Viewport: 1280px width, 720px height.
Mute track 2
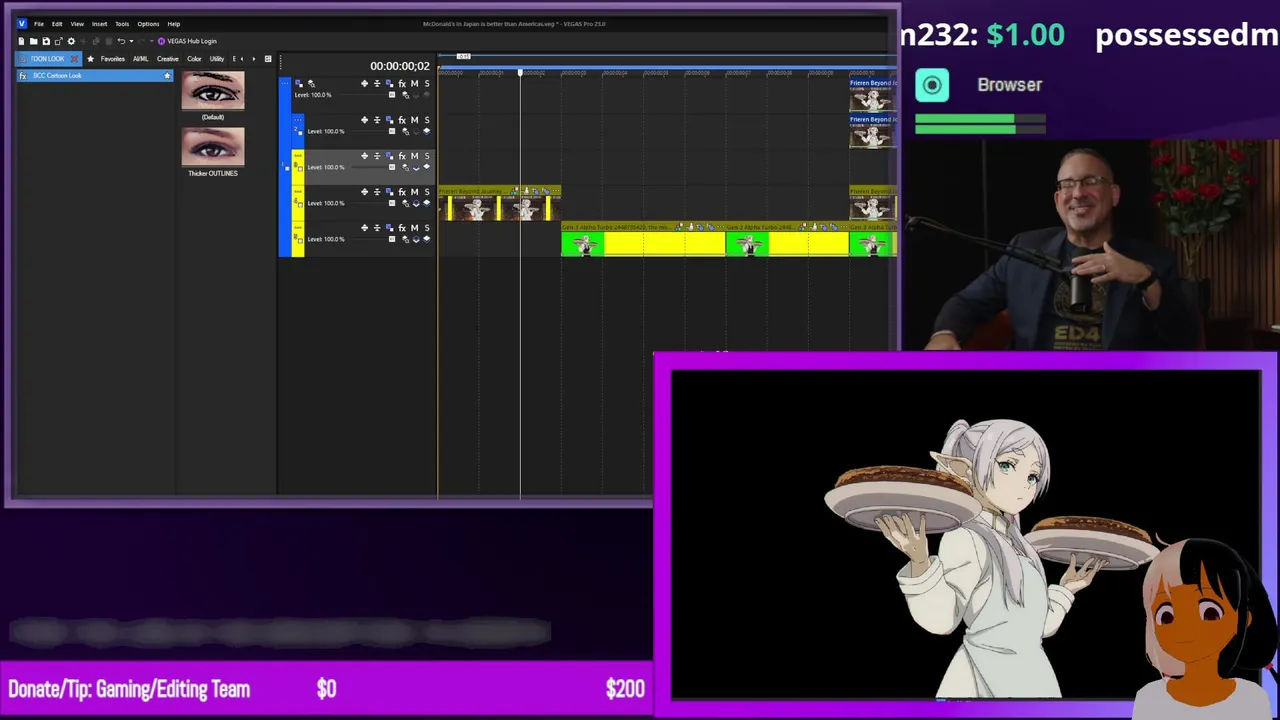coord(414,120)
